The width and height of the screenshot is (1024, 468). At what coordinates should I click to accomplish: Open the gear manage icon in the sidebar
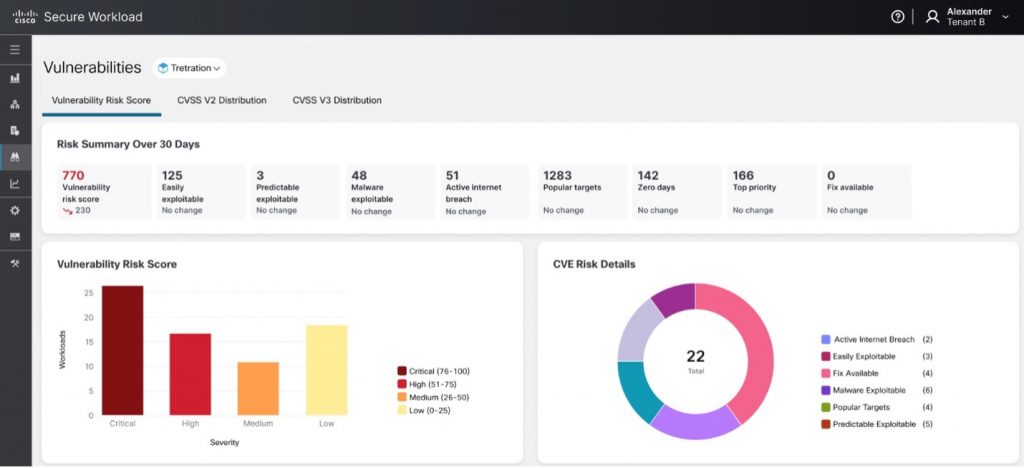(15, 210)
